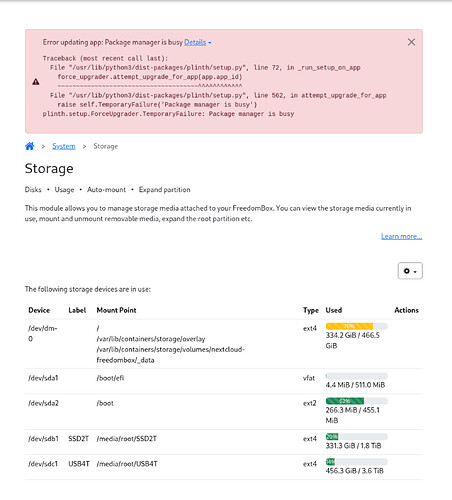Collapse the error Details link
The width and height of the screenshot is (452, 500).
(195, 42)
